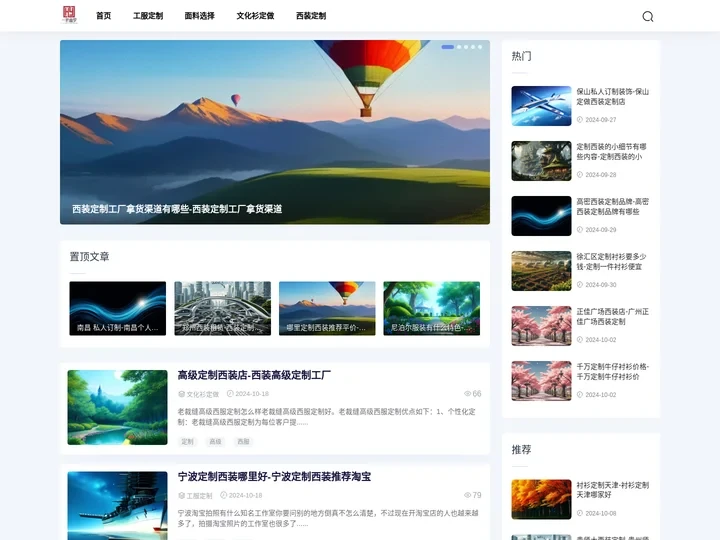Click the 高级 tag
Image resolution: width=720 pixels, height=540 pixels.
(215, 441)
